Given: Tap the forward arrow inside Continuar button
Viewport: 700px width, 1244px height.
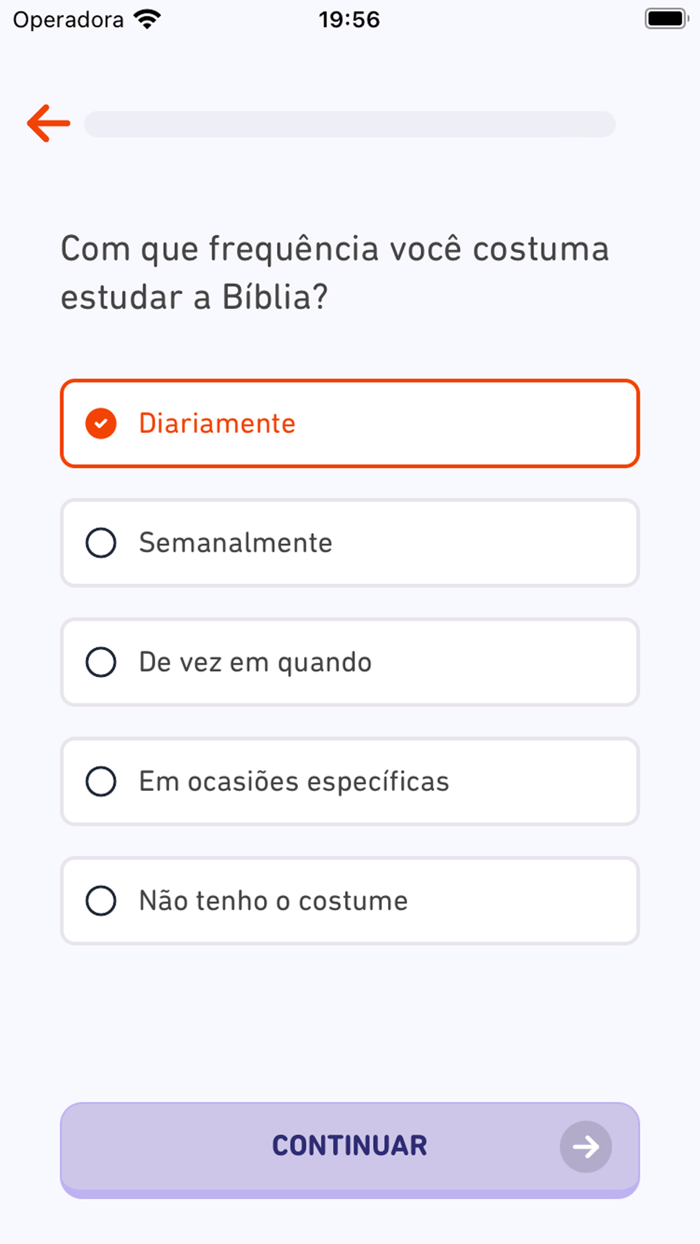Looking at the screenshot, I should 586,1147.
